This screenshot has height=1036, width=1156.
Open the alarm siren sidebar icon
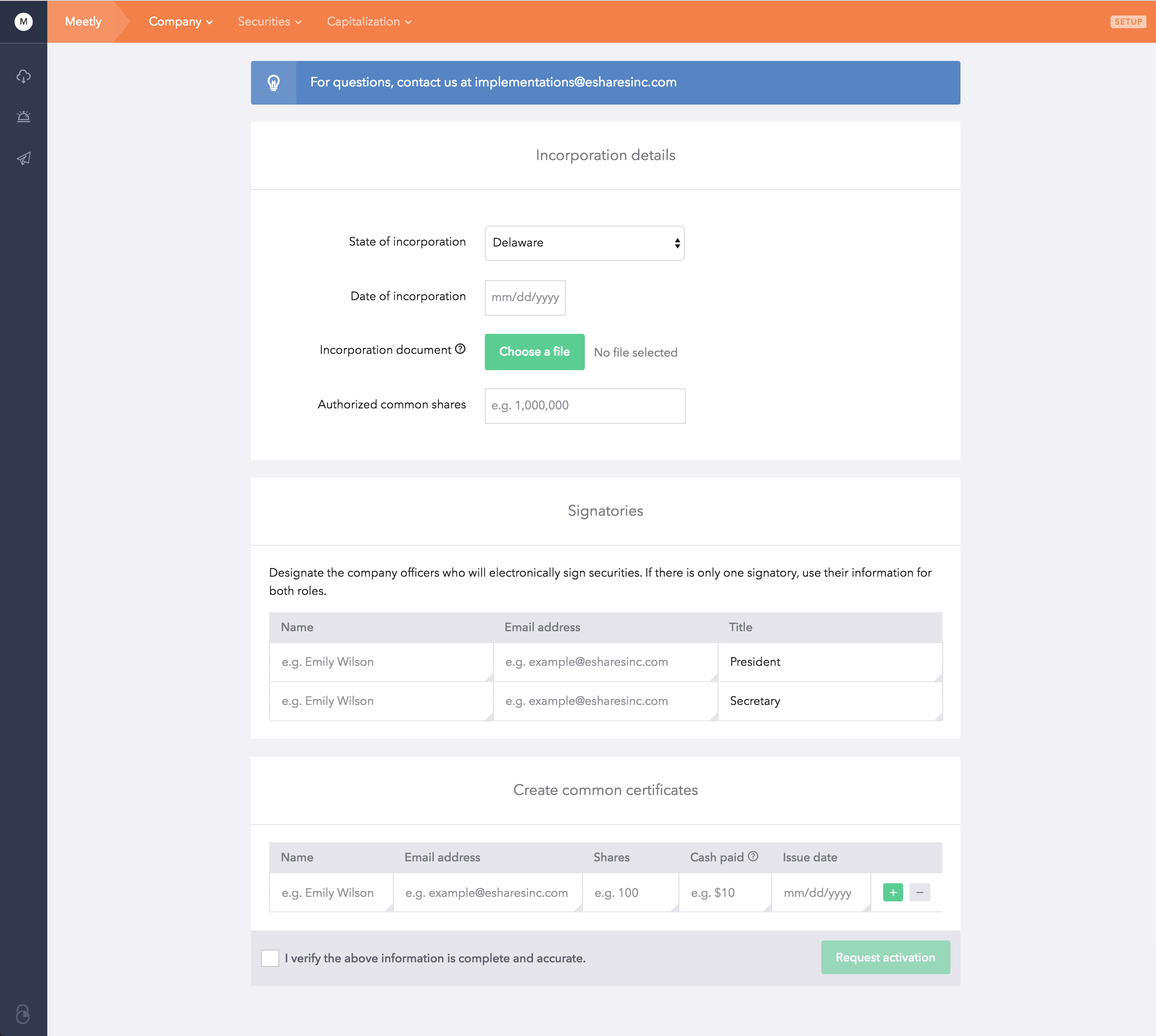coord(23,117)
